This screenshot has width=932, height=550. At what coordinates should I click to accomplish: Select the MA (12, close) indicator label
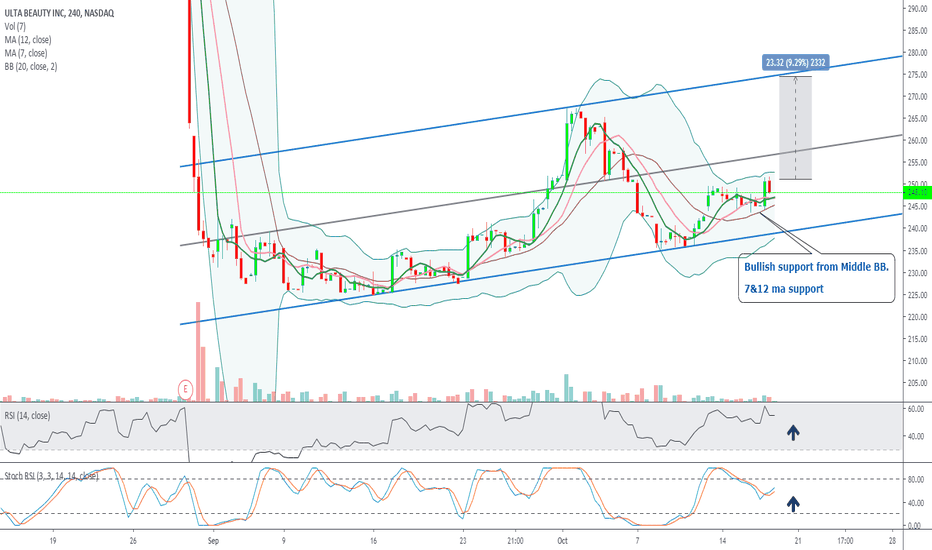[28, 40]
